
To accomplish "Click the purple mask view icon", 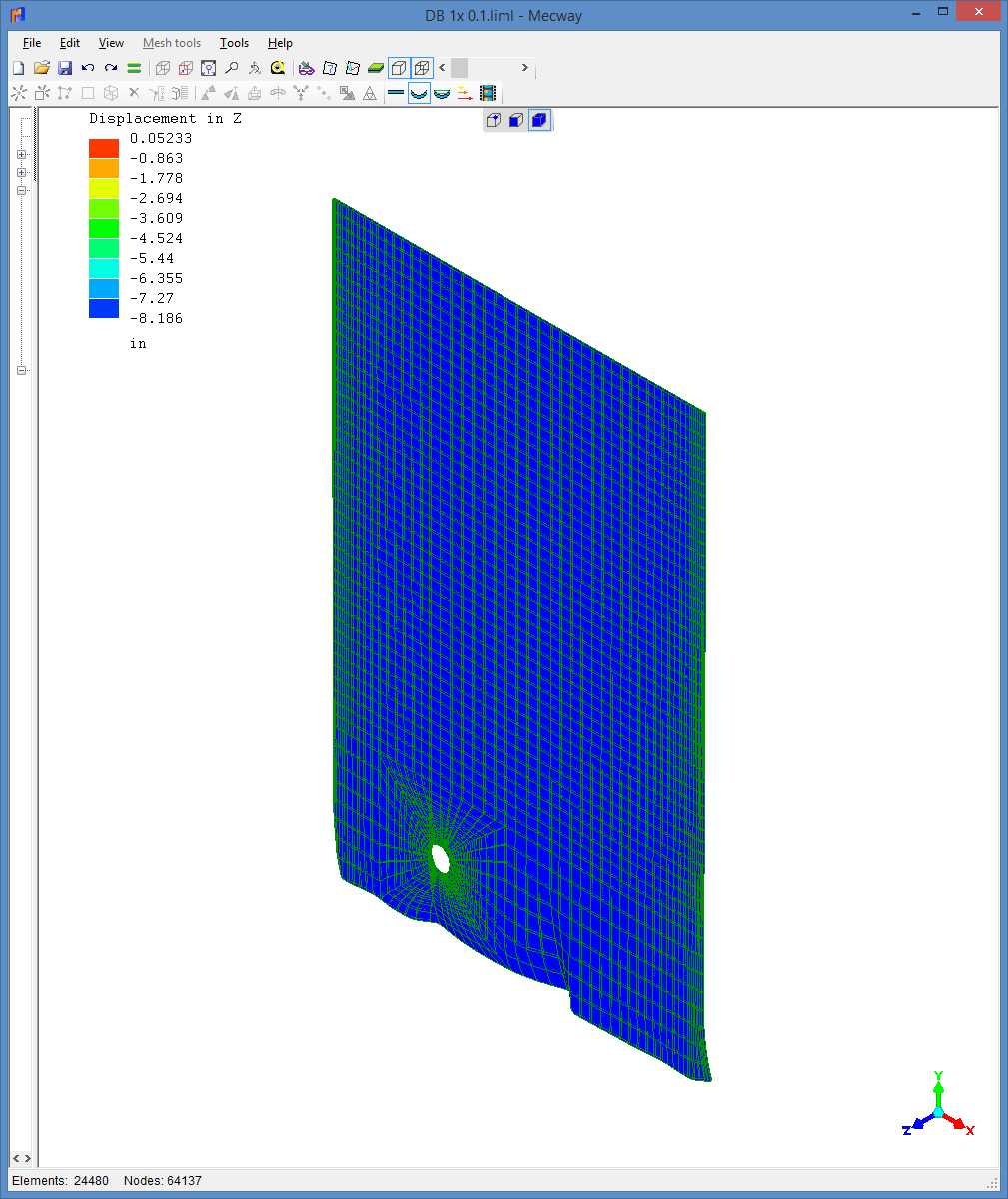I will coord(307,68).
